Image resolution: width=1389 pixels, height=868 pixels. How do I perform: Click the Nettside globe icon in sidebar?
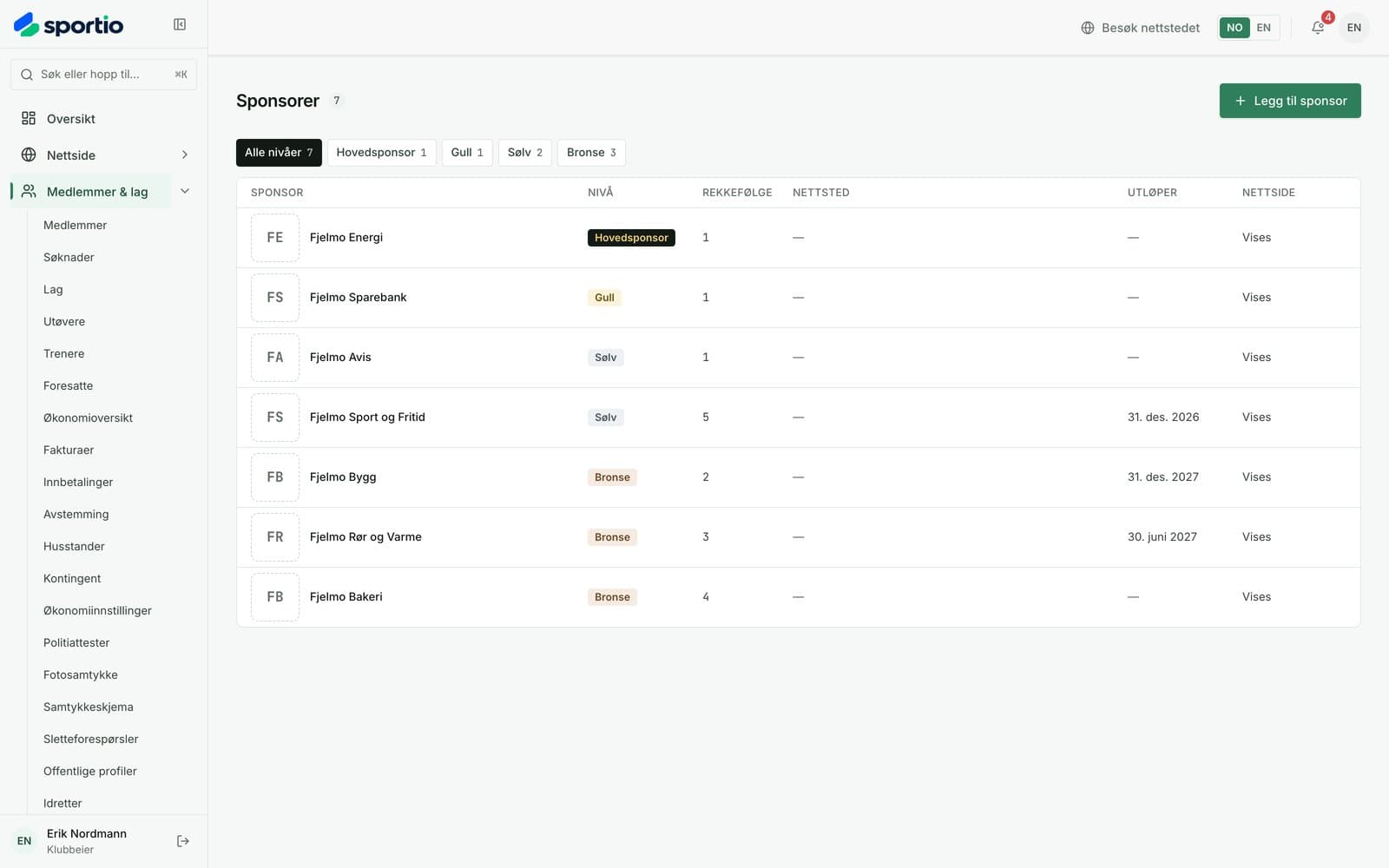(29, 155)
